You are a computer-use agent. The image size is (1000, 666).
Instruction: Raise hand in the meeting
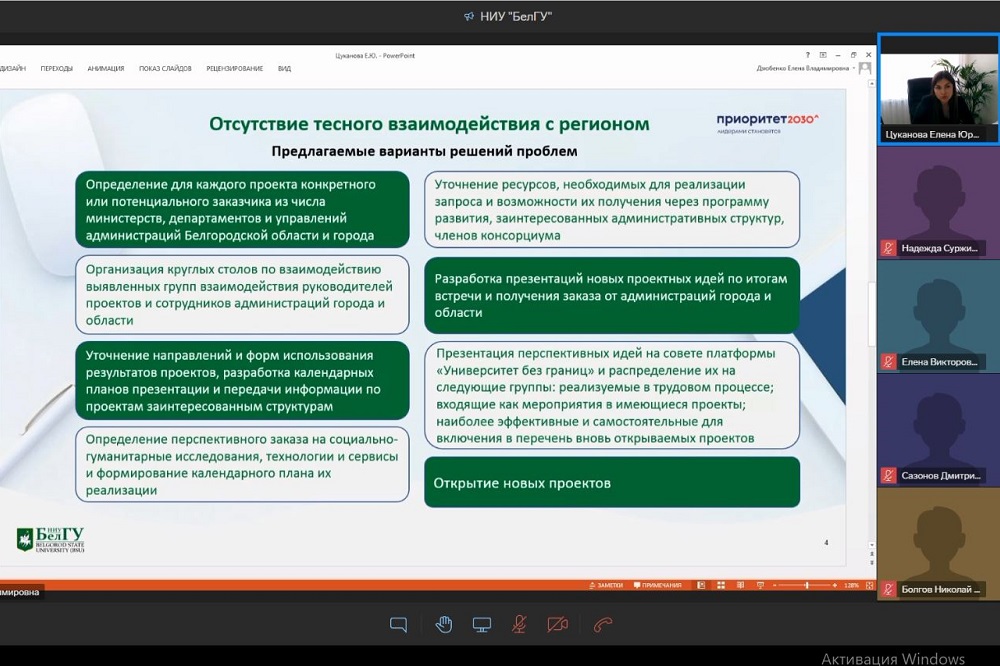(444, 625)
